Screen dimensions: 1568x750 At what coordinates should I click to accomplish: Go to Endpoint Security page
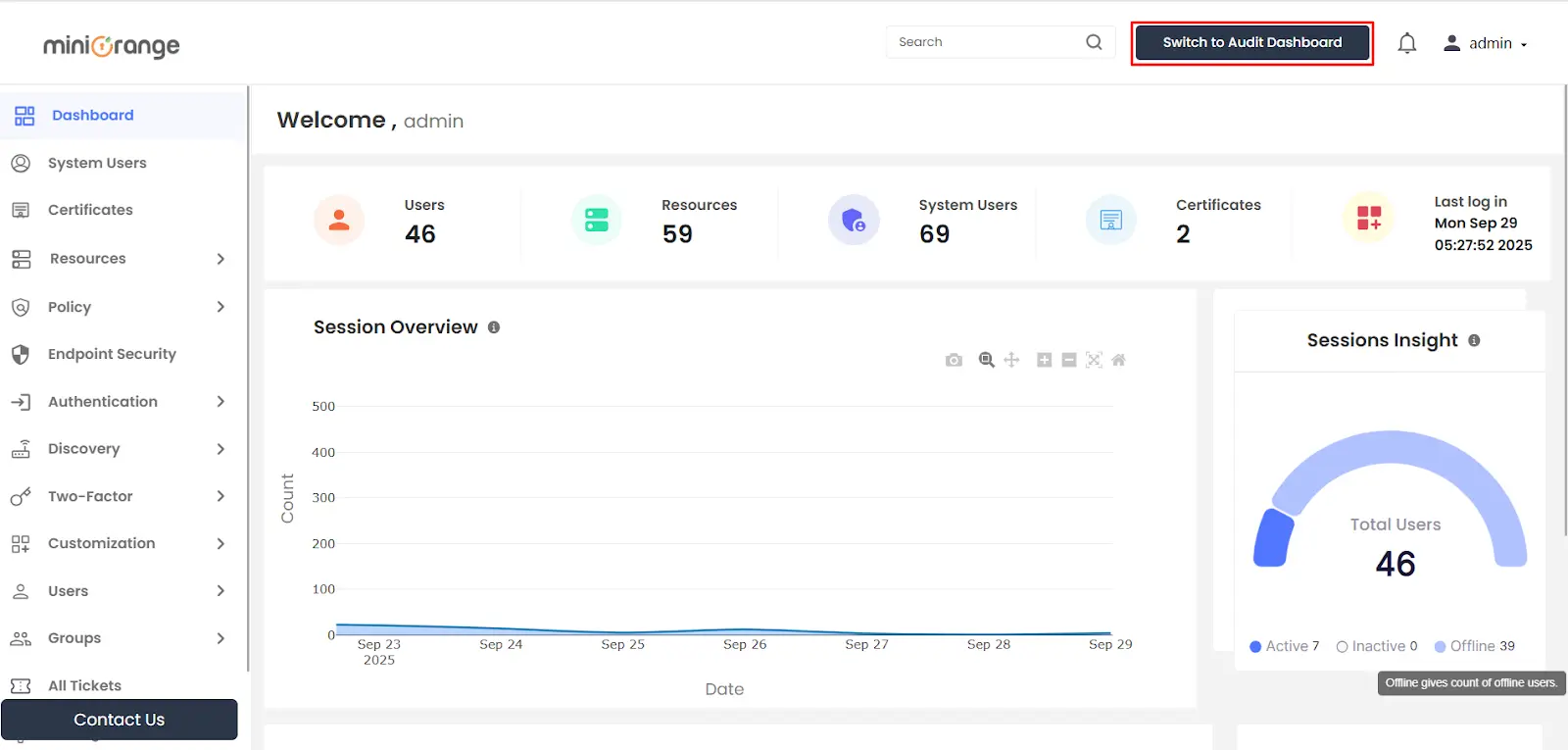click(112, 354)
